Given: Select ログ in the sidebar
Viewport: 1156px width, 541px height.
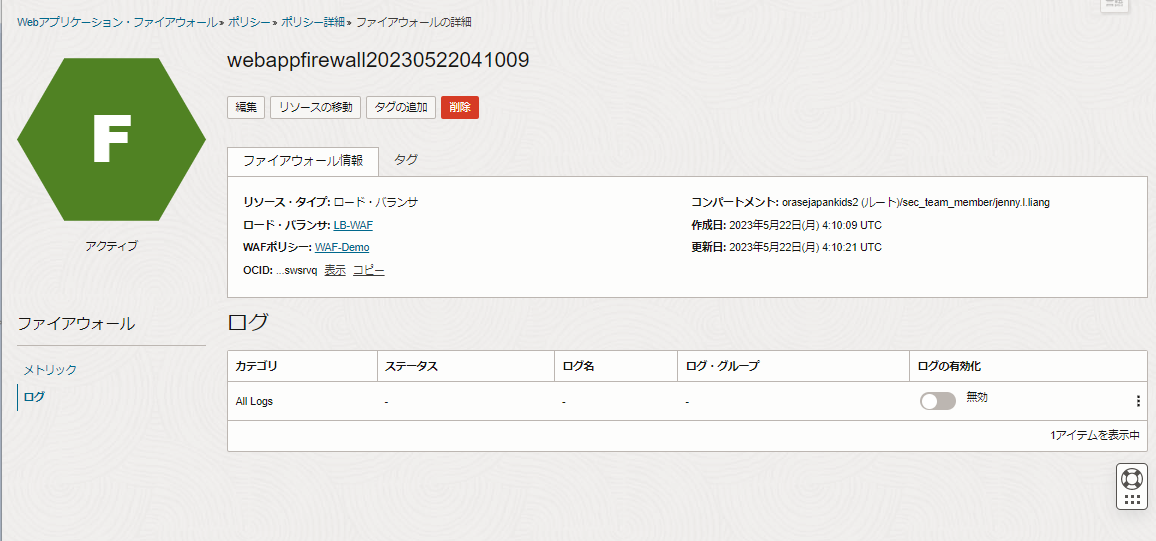Looking at the screenshot, I should 34,397.
